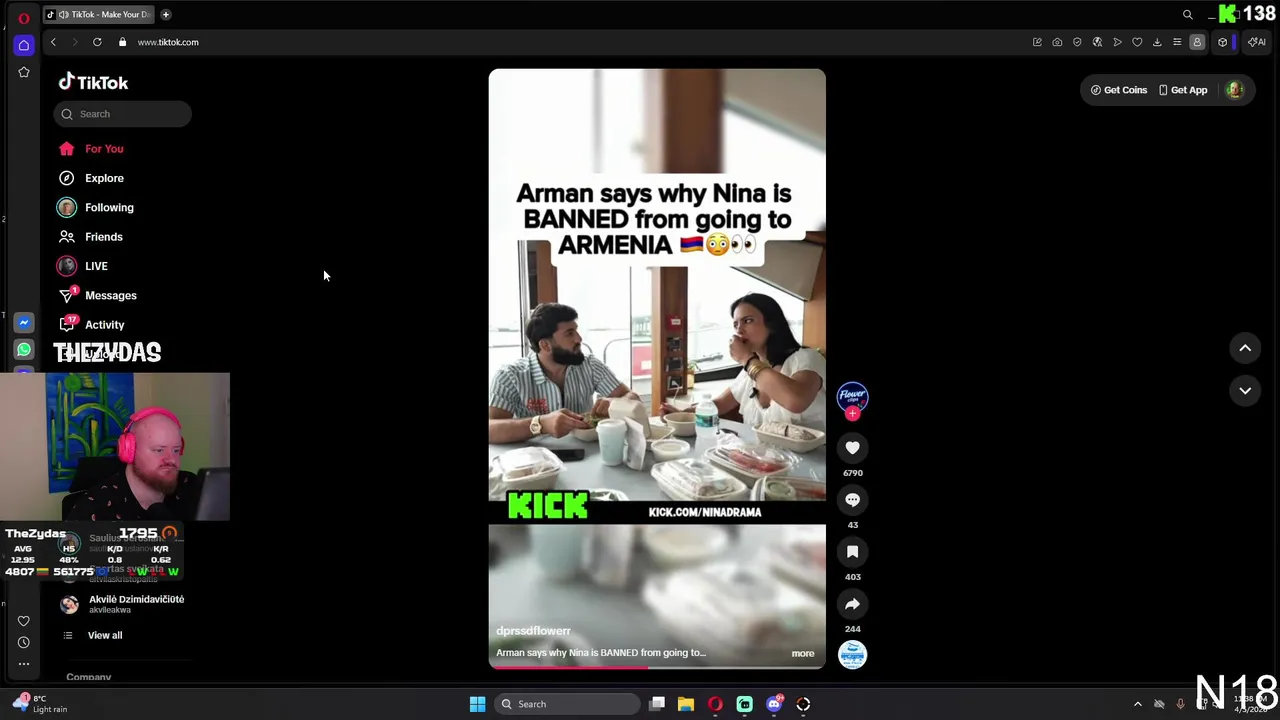1280x720 pixels.
Task: Expand the Company footer section
Action: tap(89, 677)
